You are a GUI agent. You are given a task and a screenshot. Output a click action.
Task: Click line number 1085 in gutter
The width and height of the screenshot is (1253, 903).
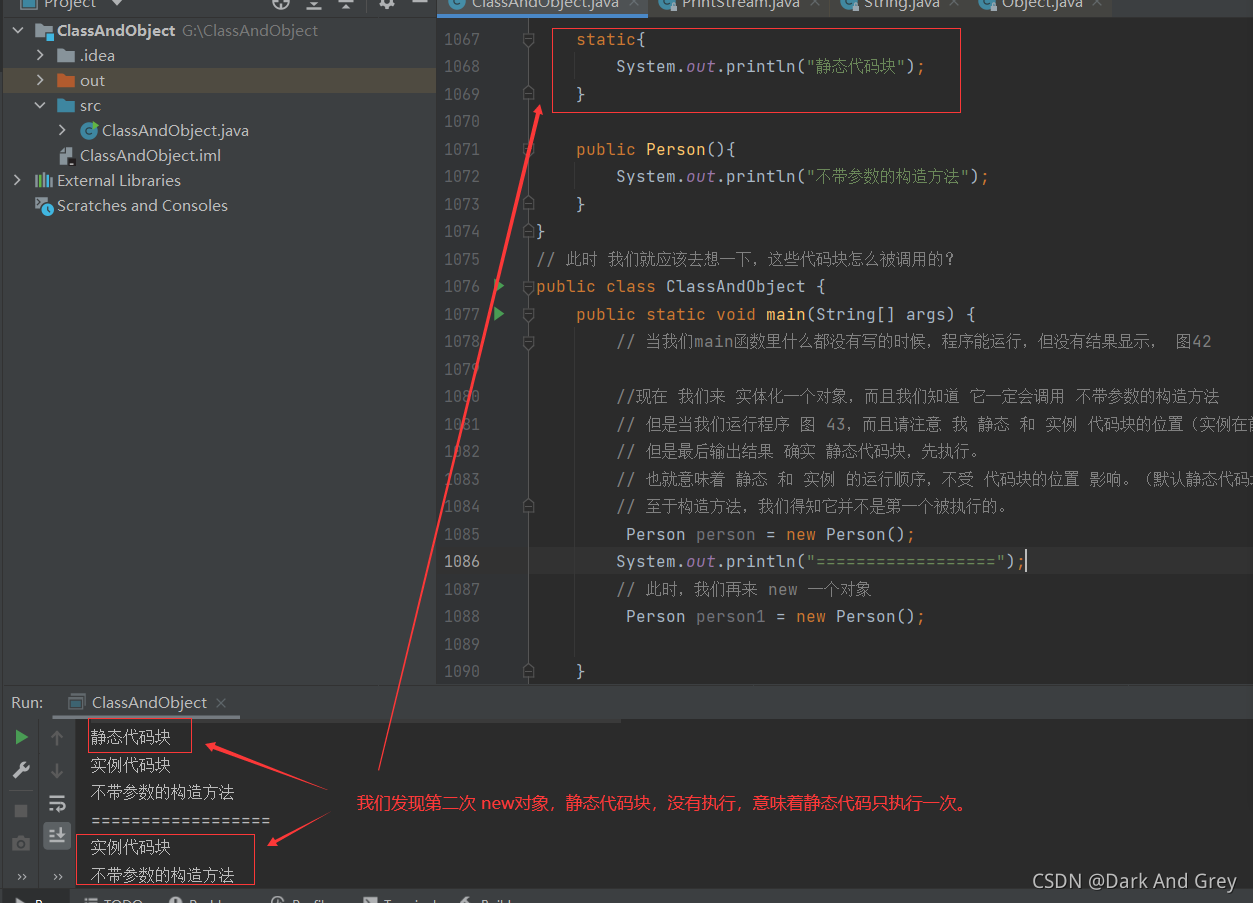(462, 534)
